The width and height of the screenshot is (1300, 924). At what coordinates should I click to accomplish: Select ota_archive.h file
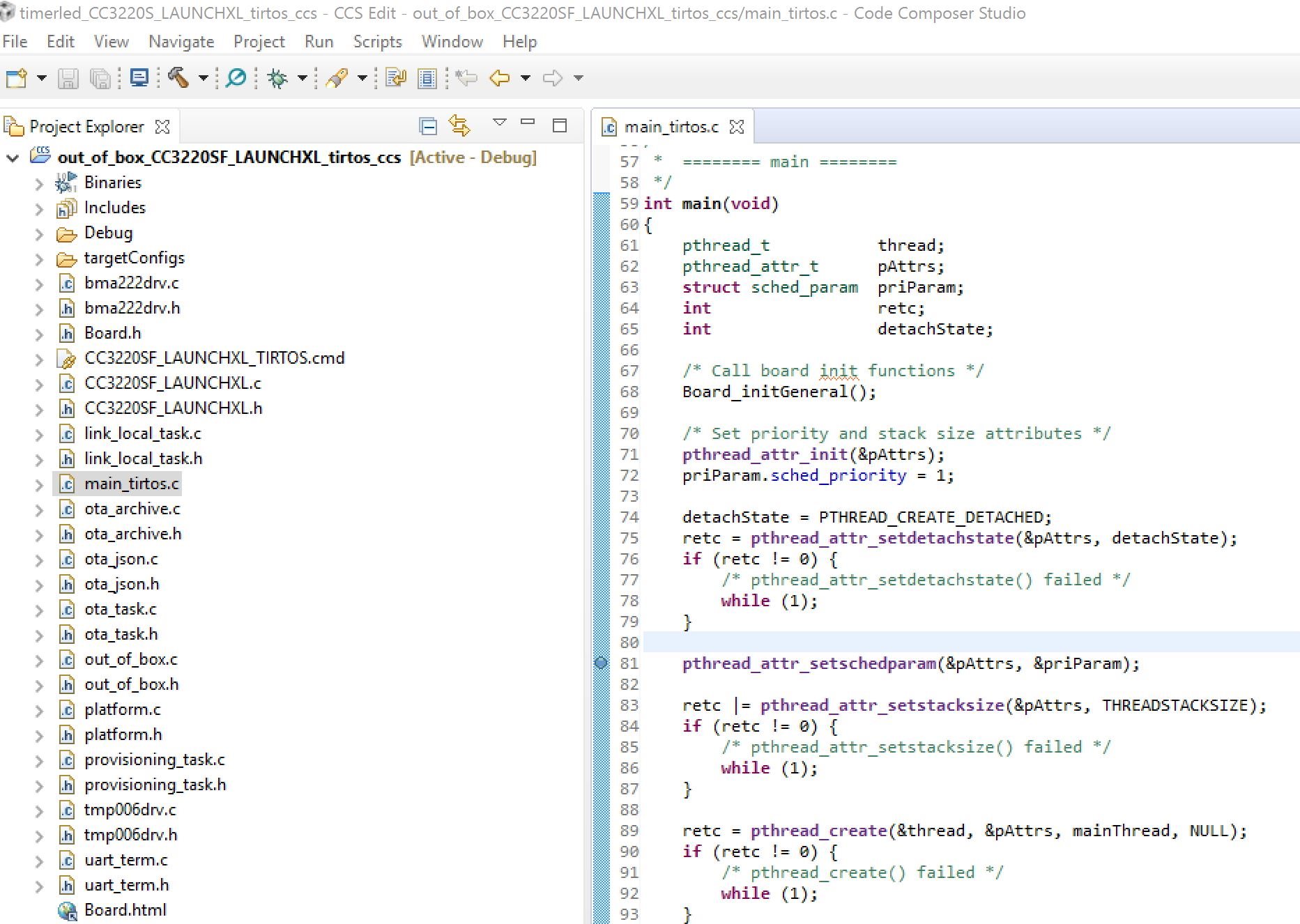(132, 534)
